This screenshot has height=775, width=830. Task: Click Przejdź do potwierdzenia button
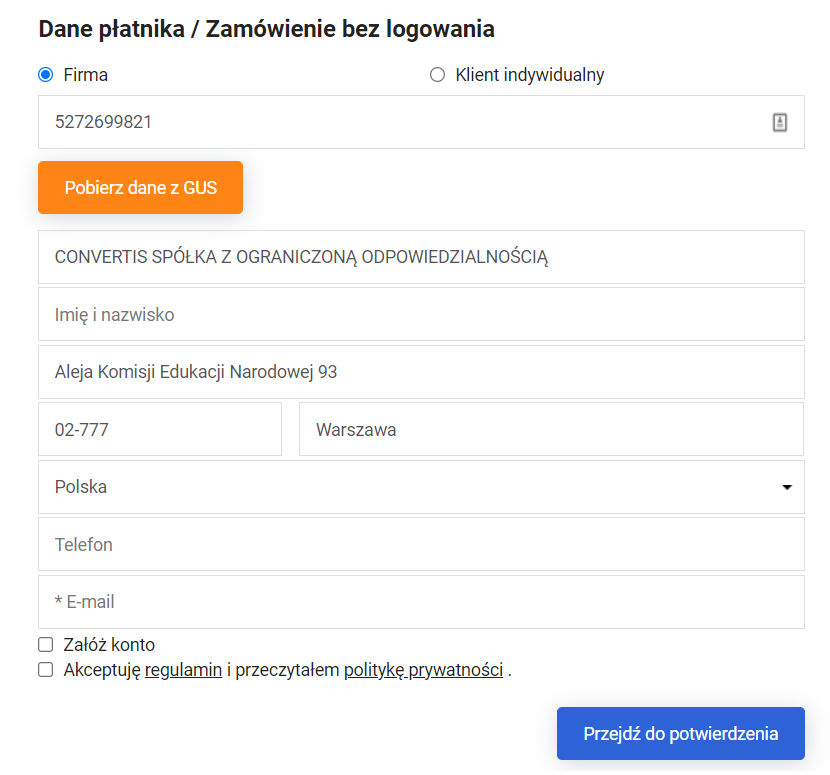pyautogui.click(x=680, y=734)
